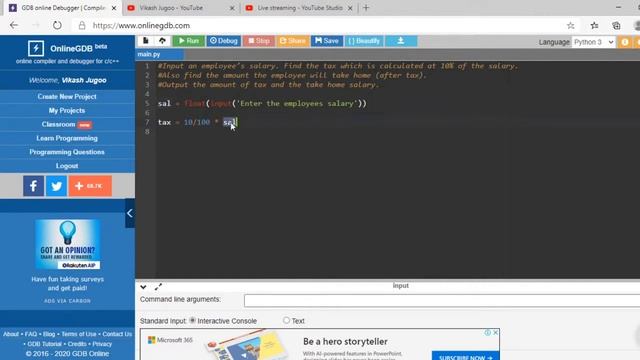Click the line number 8 in the gutter
Viewport: 640px width, 360px height.
pos(147,131)
